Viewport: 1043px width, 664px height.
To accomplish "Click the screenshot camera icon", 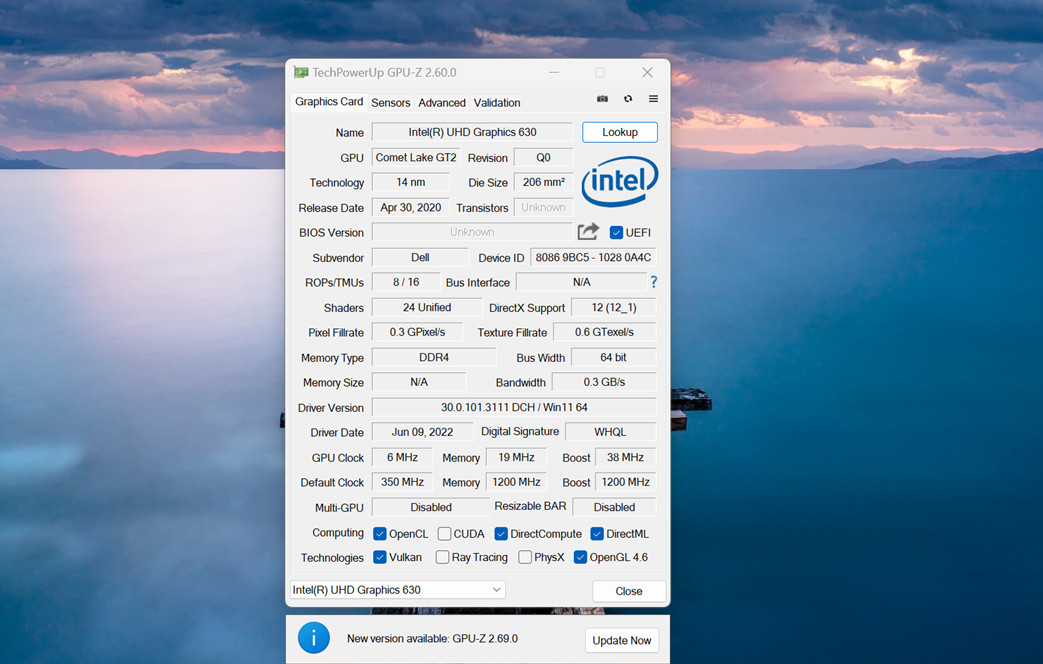I will (602, 98).
